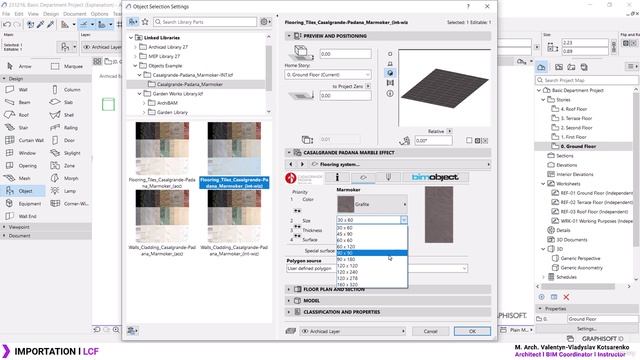The width and height of the screenshot is (640, 360).
Task: Select Garden Library folder
Action: click(x=172, y=112)
